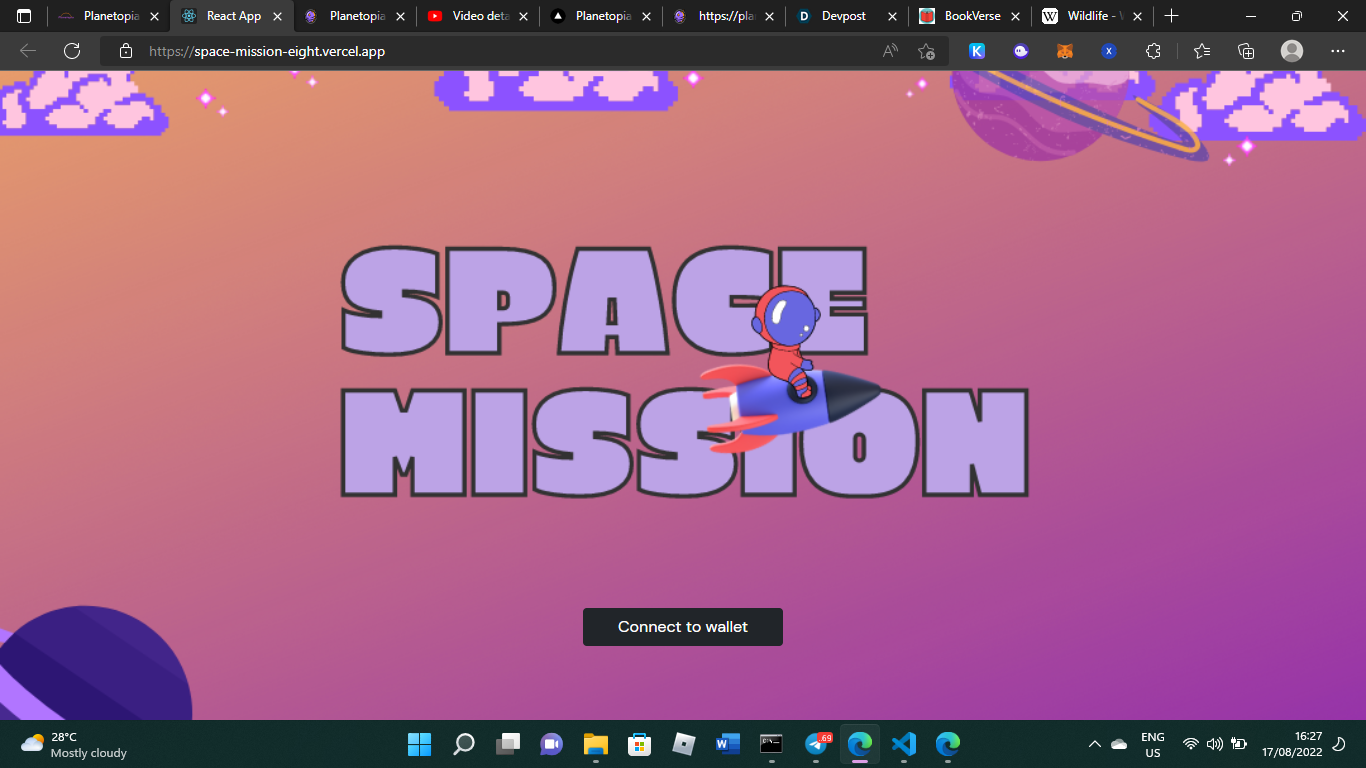
Task: Open Microsoft Word from taskbar
Action: click(727, 744)
